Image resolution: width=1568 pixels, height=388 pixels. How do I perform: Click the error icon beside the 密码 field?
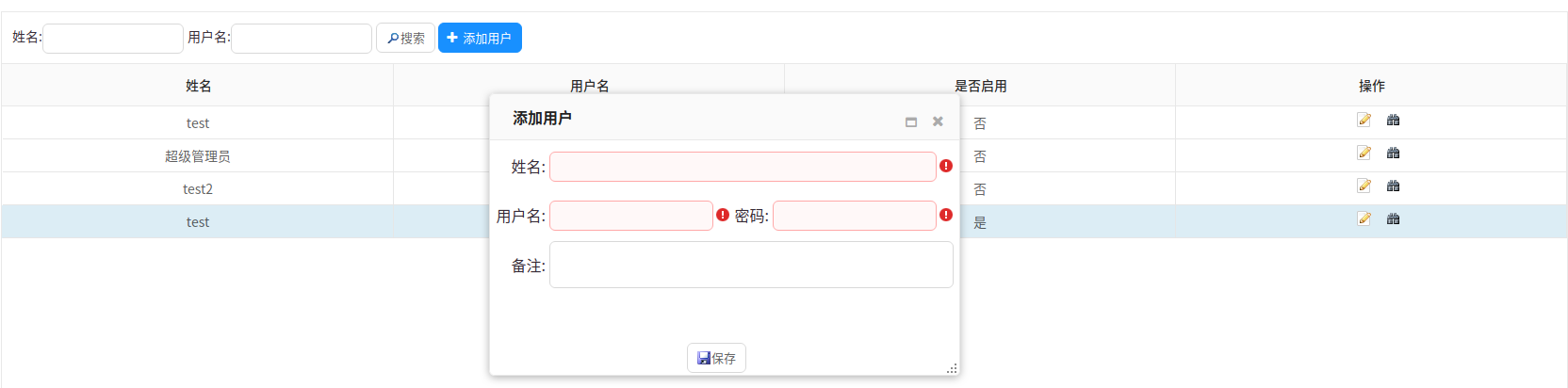[x=946, y=216]
